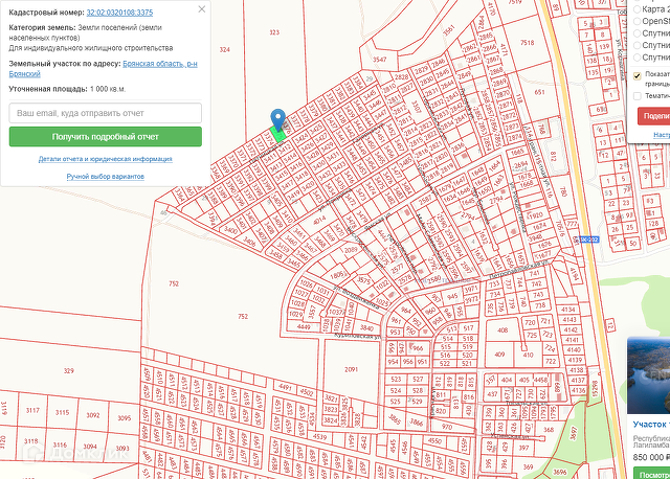
Task: Click parcel 3575 on the map
Action: [363, 281]
